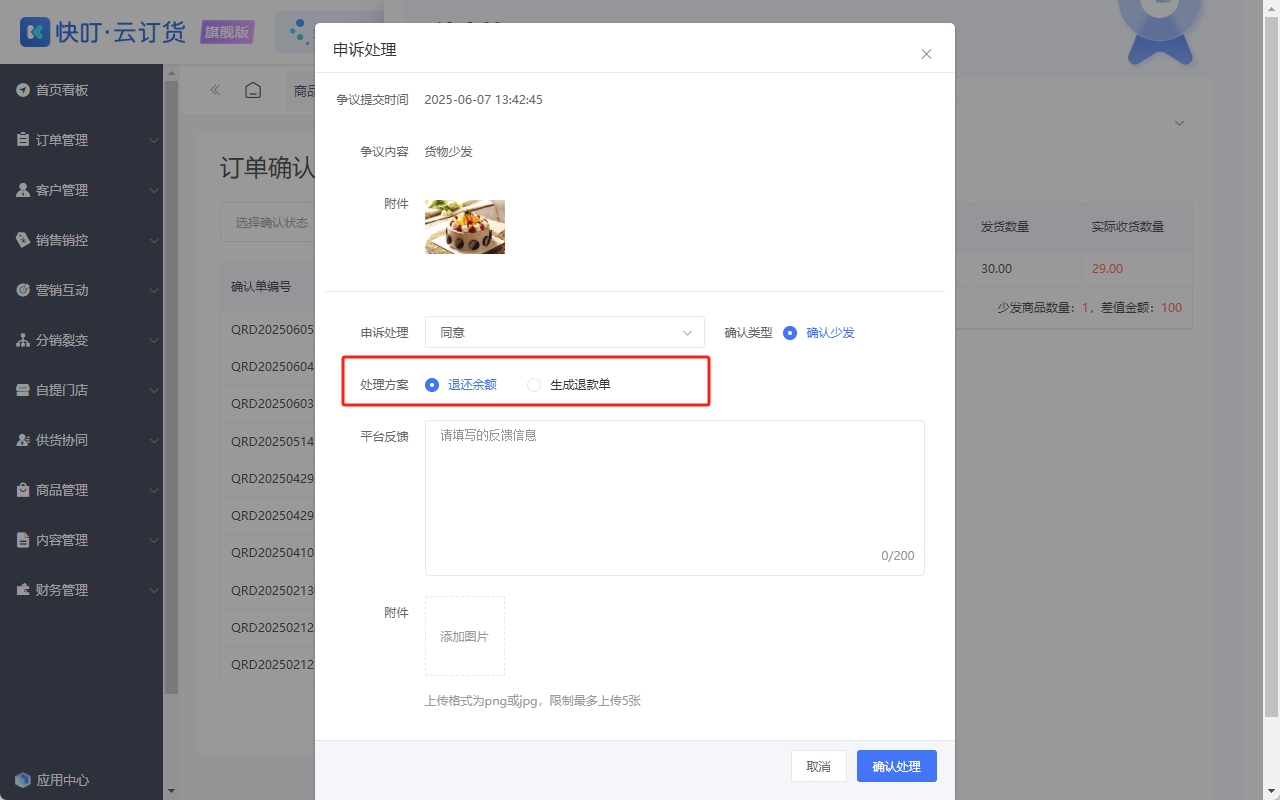Expand the 财务管理 menu chevron
The width and height of the screenshot is (1280, 800).
(x=154, y=591)
